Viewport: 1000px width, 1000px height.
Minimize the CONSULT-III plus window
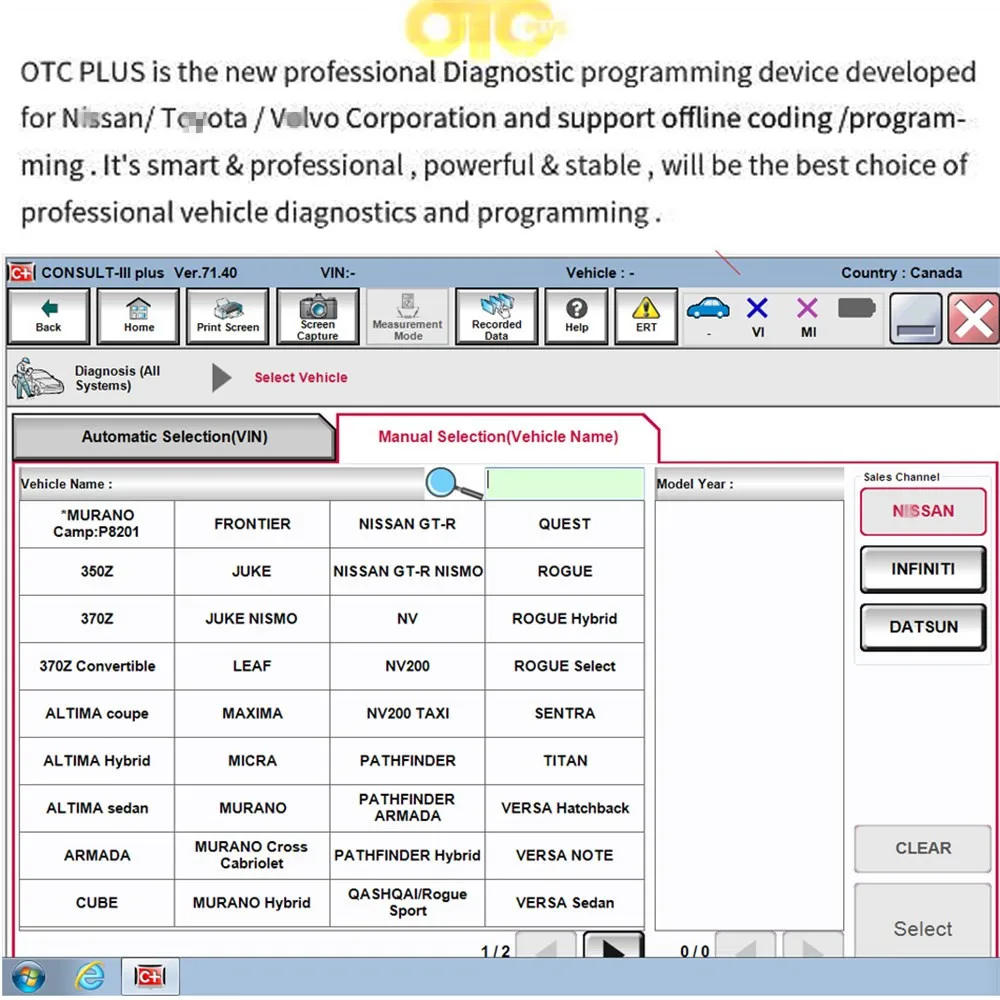click(915, 318)
